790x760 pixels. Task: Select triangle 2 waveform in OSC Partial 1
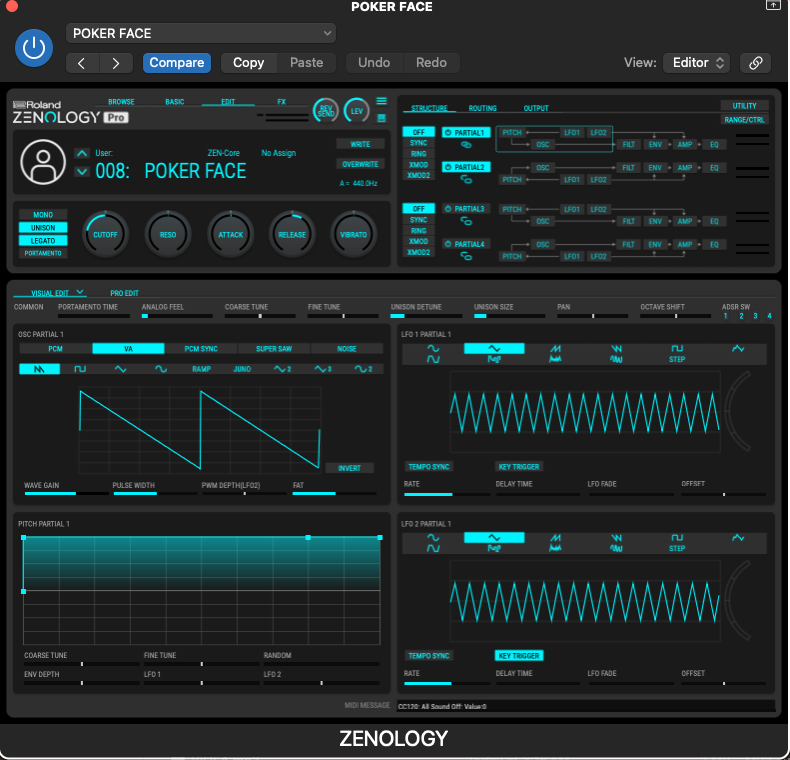pos(282,369)
